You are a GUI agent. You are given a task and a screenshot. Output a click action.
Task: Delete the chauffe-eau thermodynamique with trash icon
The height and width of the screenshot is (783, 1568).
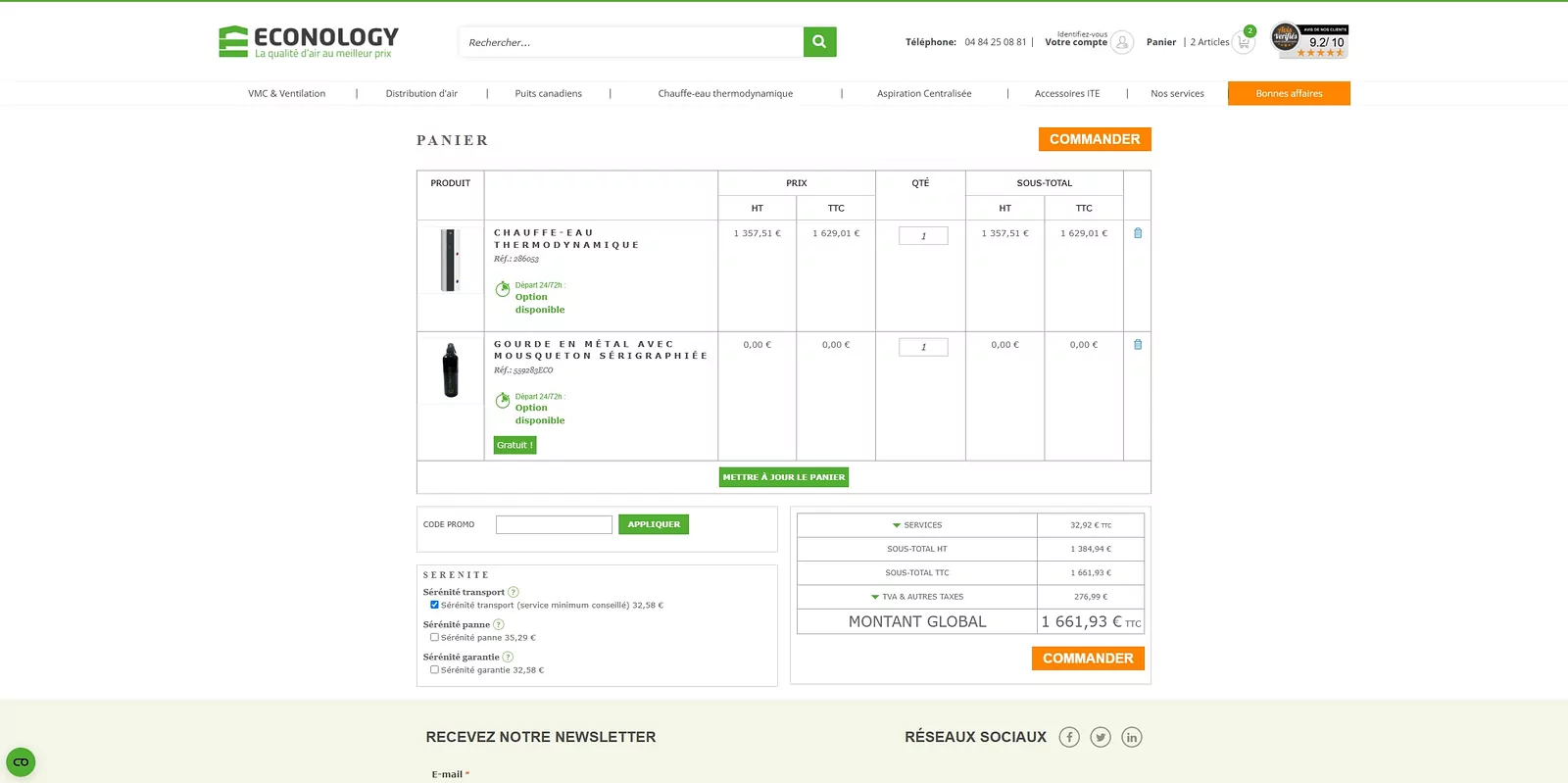coord(1138,233)
